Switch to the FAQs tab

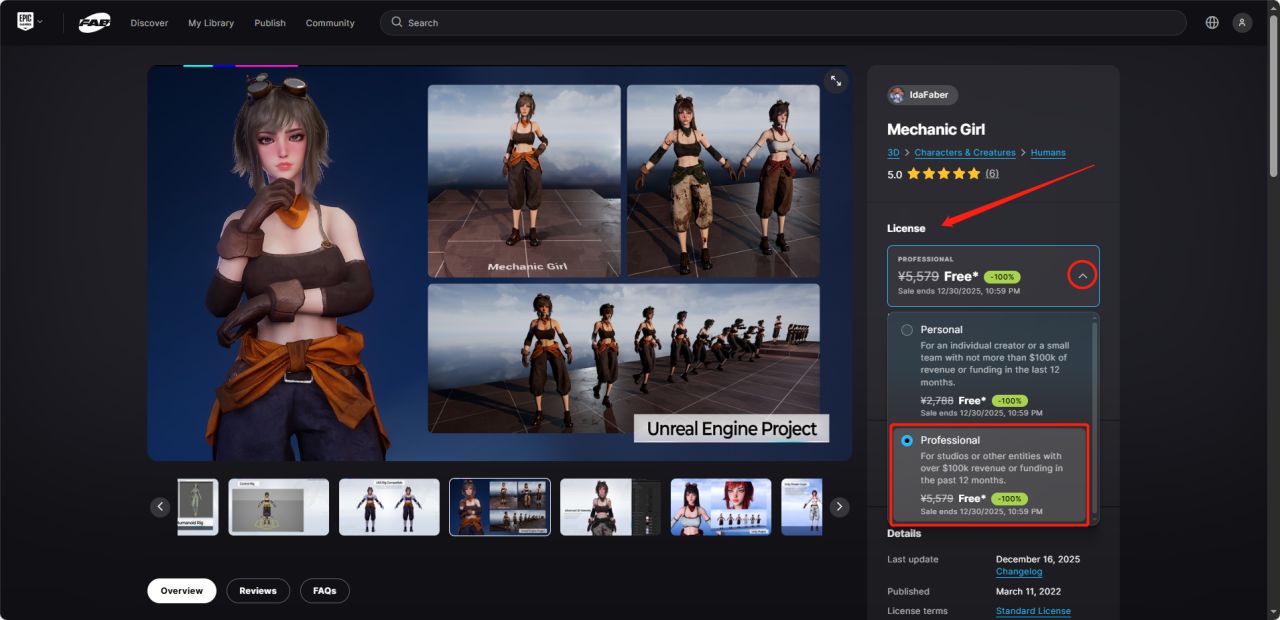[325, 591]
